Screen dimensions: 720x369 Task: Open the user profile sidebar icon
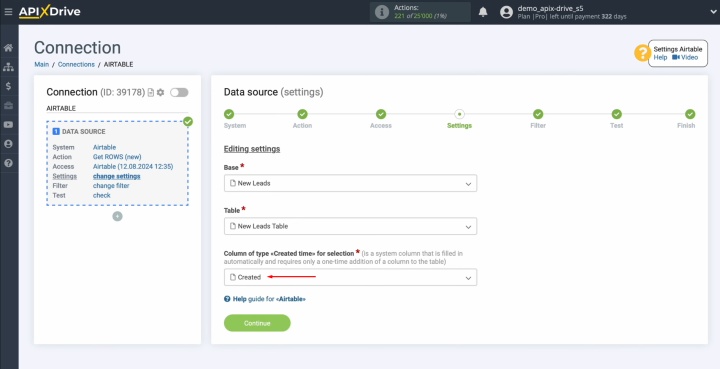[x=8, y=144]
